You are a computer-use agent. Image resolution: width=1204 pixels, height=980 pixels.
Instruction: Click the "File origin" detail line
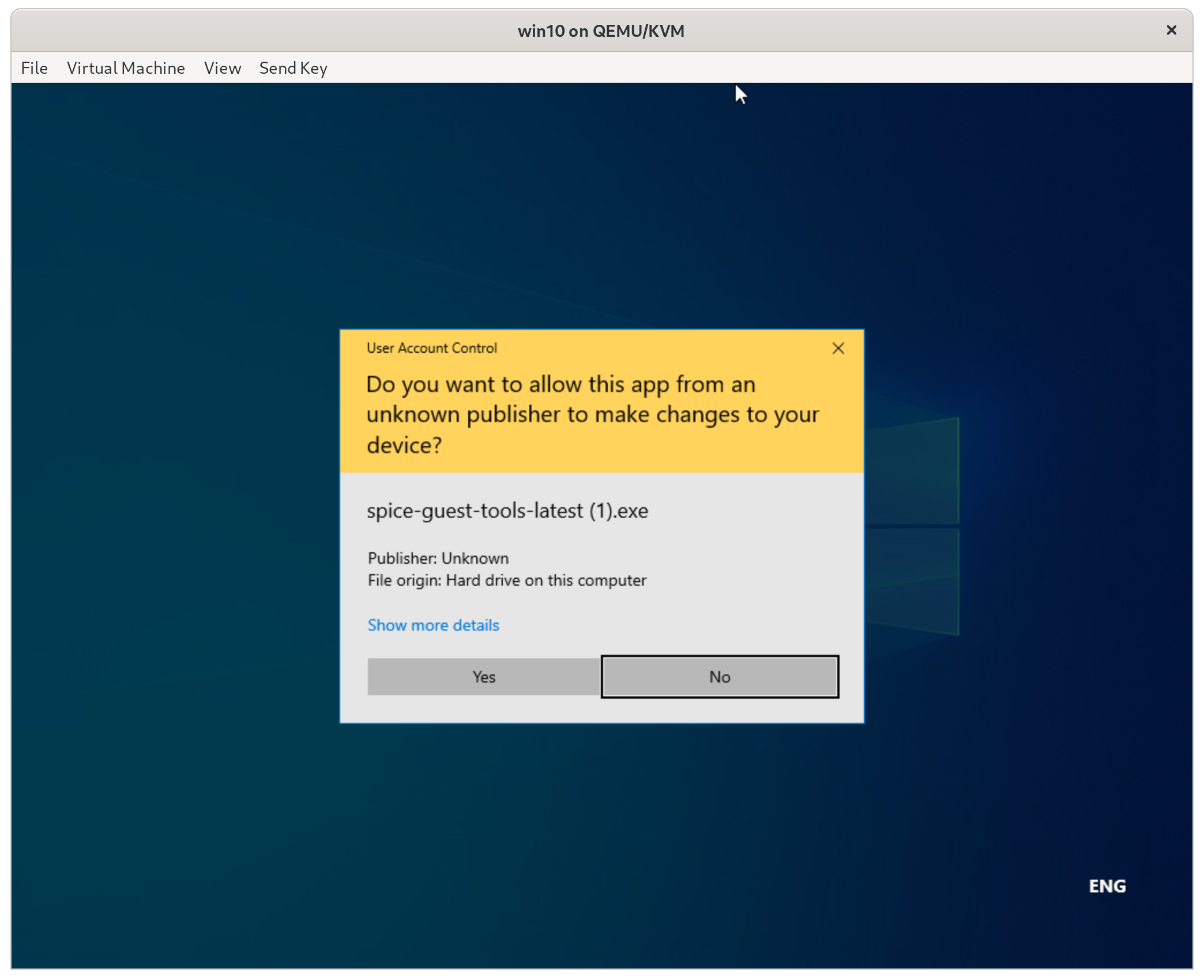(507, 581)
